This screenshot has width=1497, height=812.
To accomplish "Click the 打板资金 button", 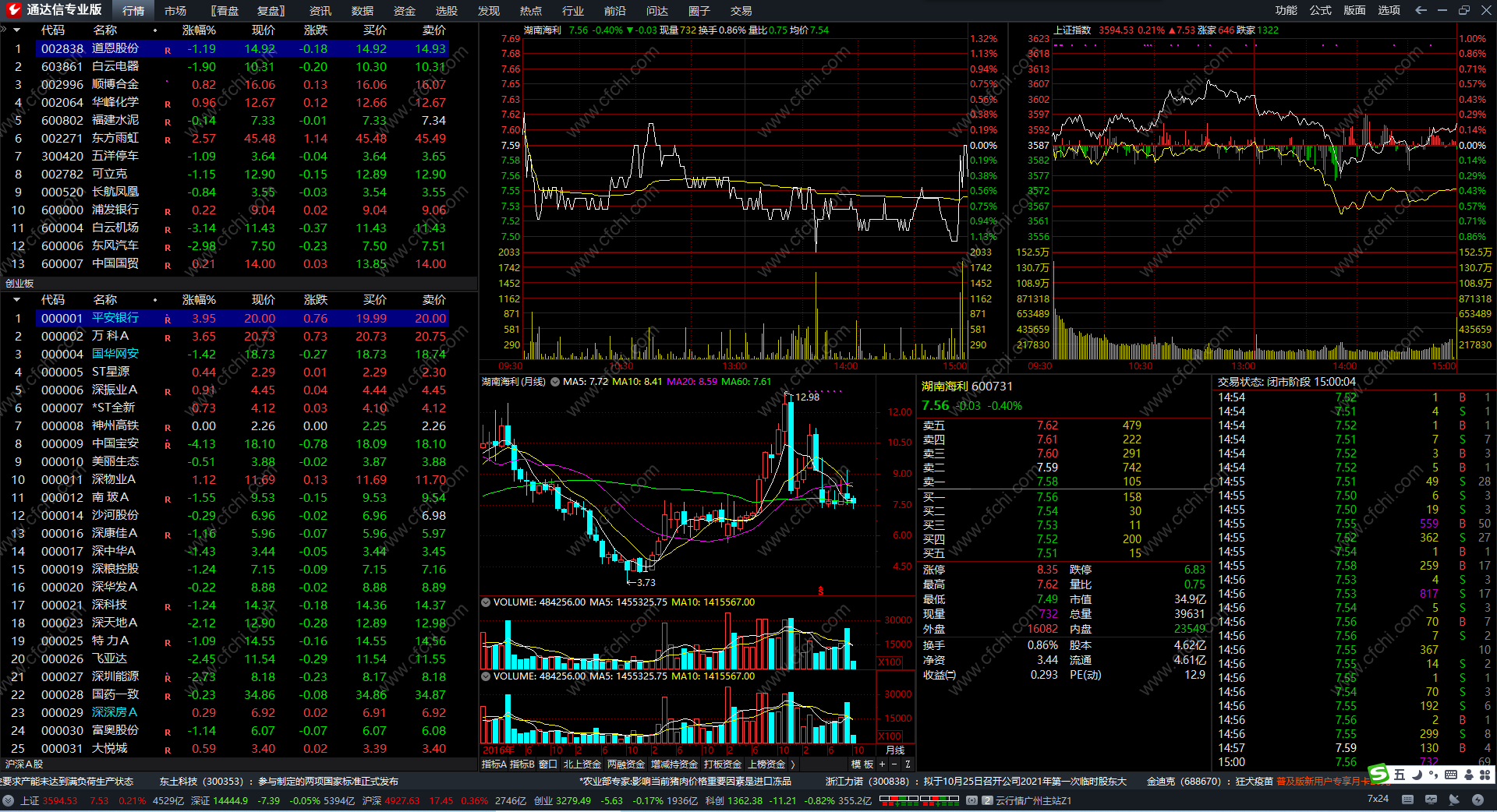I will 723,764.
